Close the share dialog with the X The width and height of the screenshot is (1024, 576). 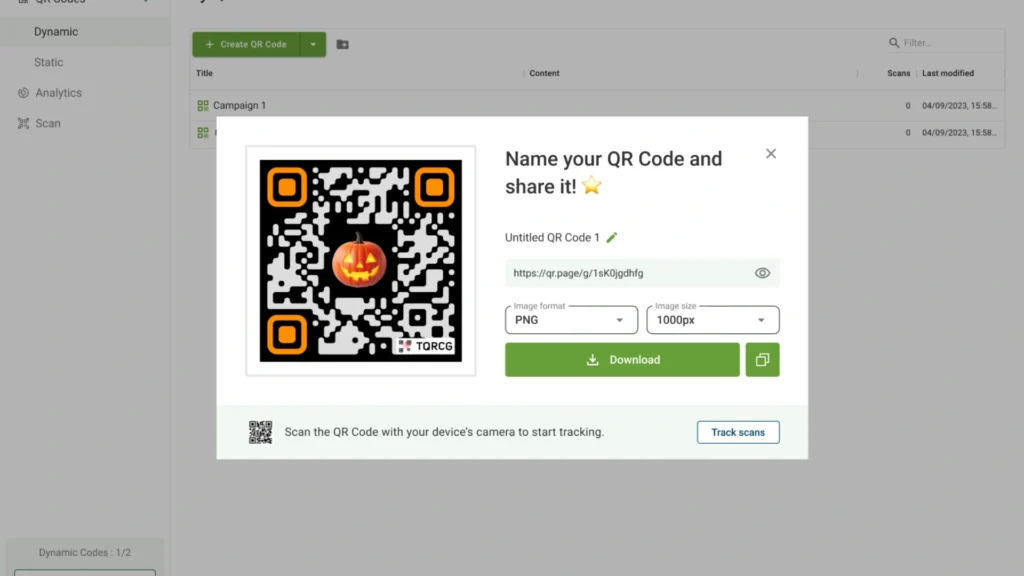tap(771, 154)
